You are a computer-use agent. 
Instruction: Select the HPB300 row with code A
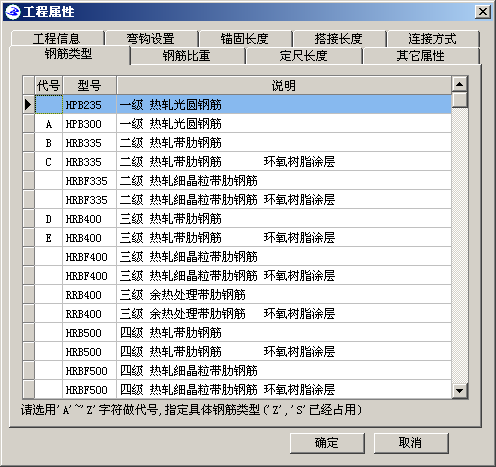point(237,124)
